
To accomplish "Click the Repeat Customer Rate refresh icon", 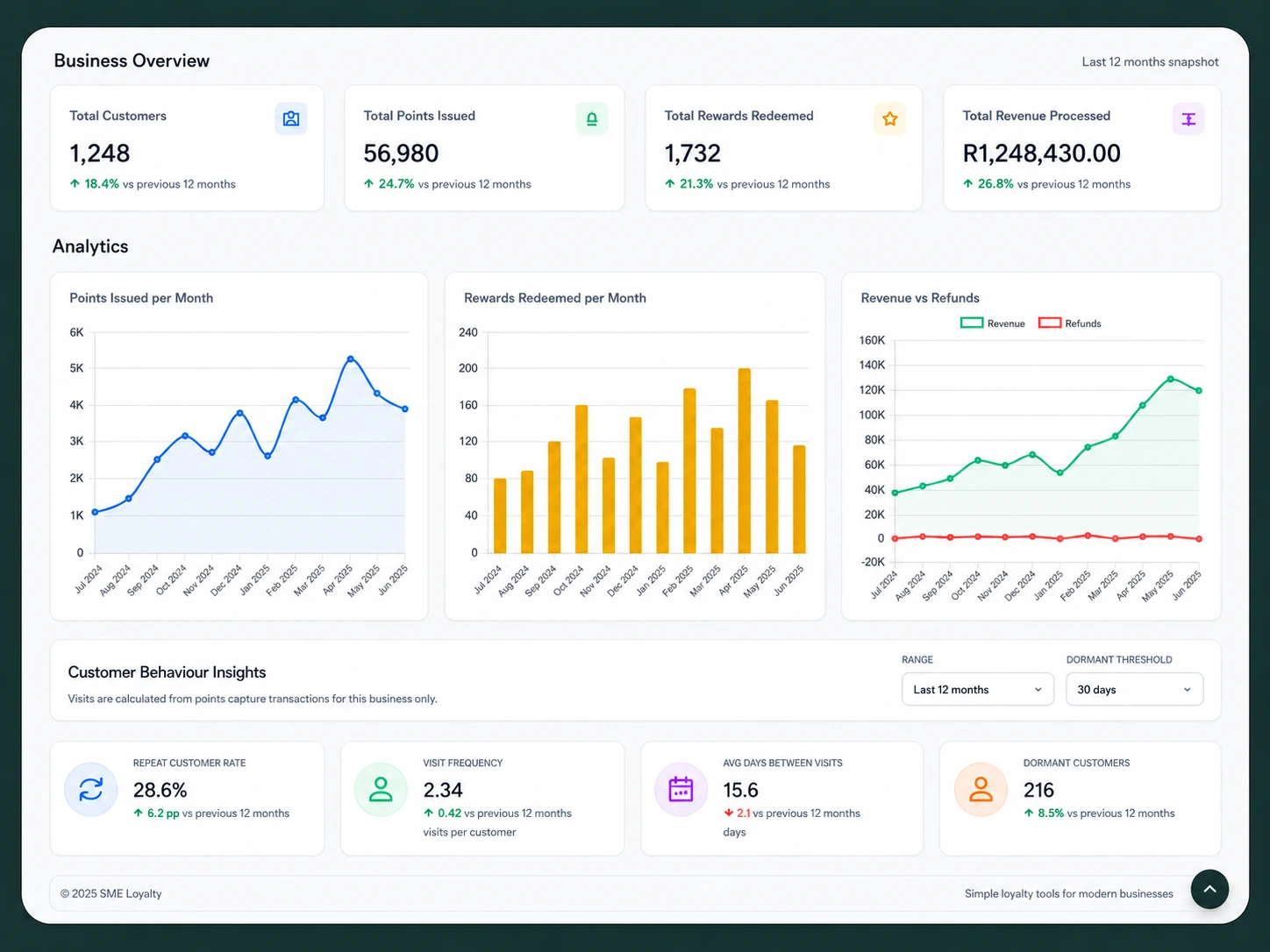I will (91, 790).
